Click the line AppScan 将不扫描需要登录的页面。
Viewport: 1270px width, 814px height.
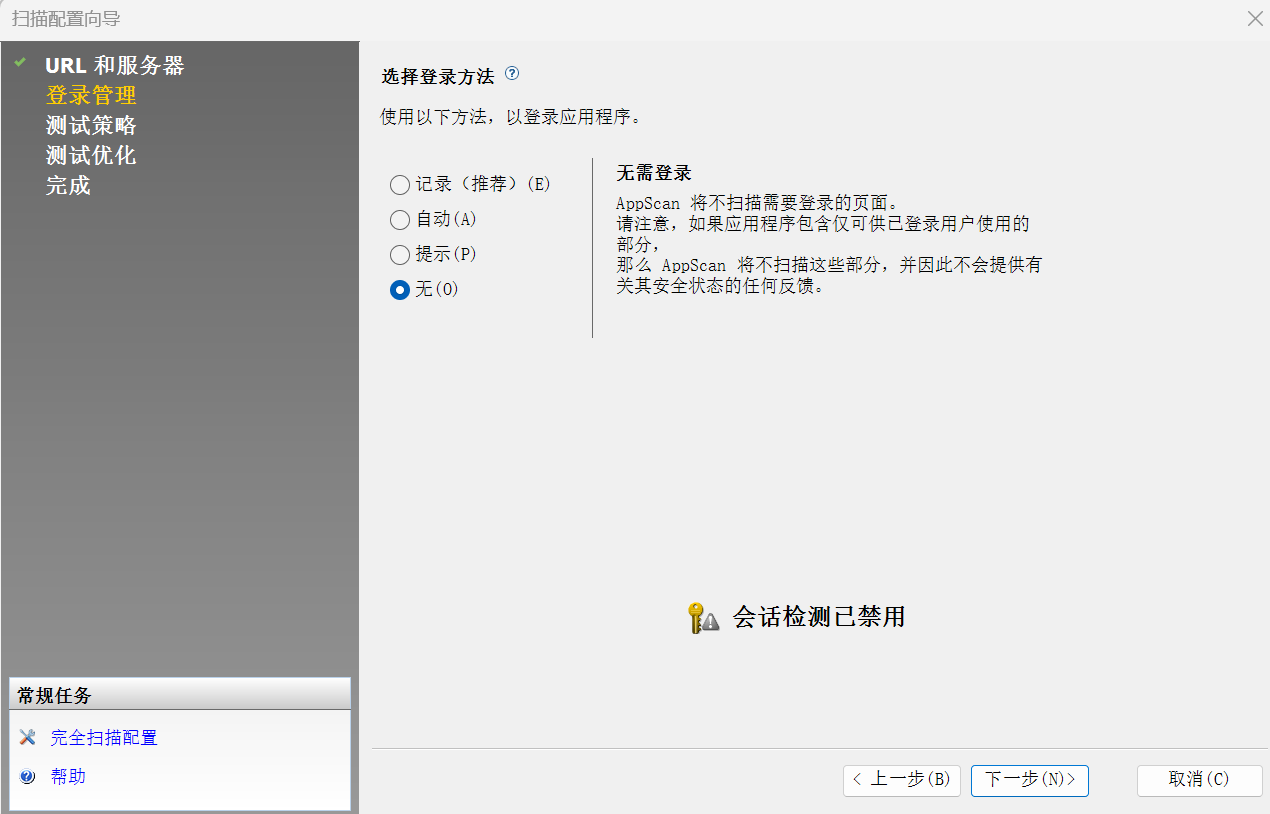(757, 203)
